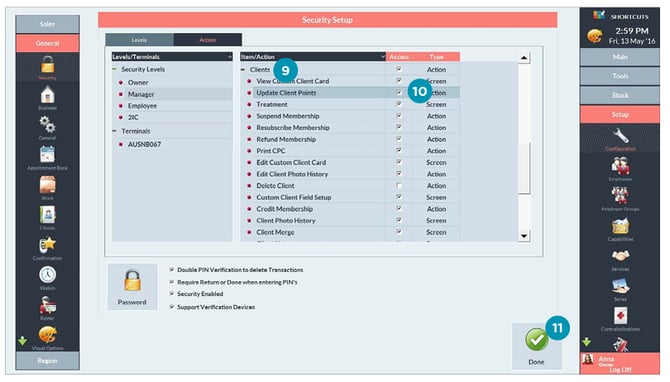This screenshot has width=670, height=382.
Task: Open the Series icon
Action: point(620,286)
